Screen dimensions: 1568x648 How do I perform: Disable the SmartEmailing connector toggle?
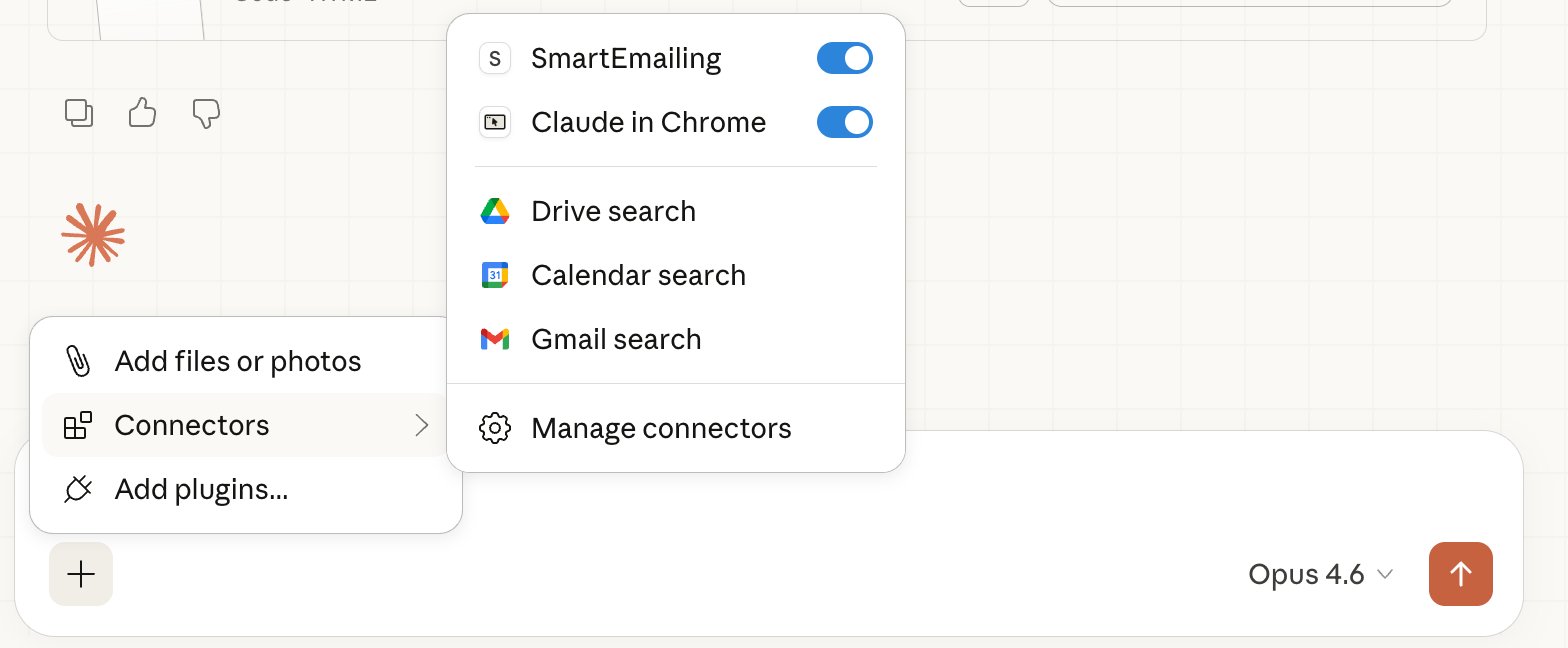(844, 59)
